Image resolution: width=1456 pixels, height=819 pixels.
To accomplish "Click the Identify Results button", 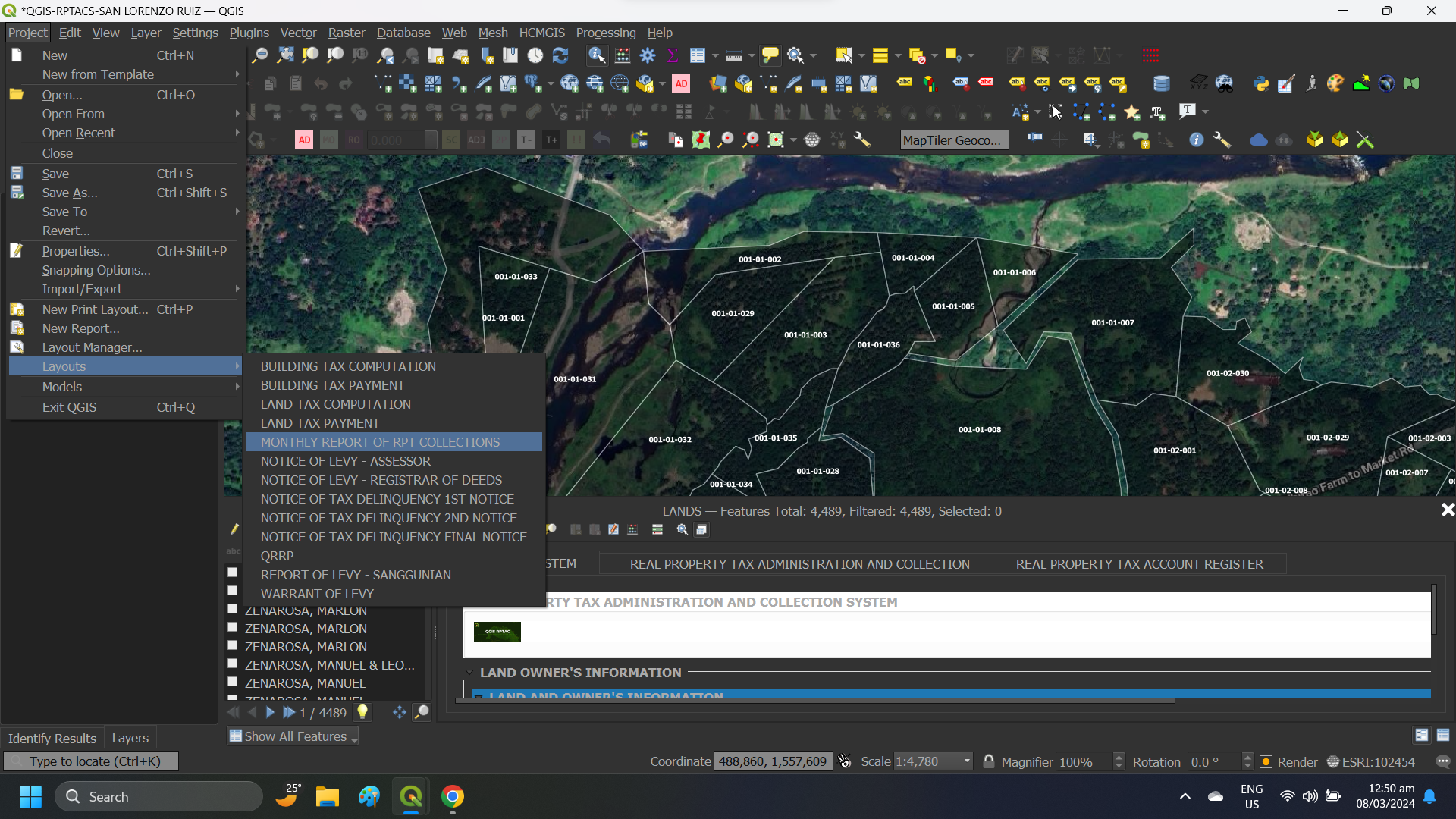I will pos(52,738).
